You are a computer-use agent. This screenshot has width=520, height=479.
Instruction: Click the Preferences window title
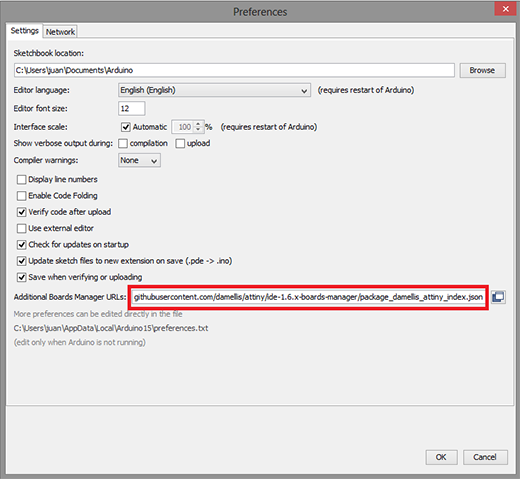point(260,12)
